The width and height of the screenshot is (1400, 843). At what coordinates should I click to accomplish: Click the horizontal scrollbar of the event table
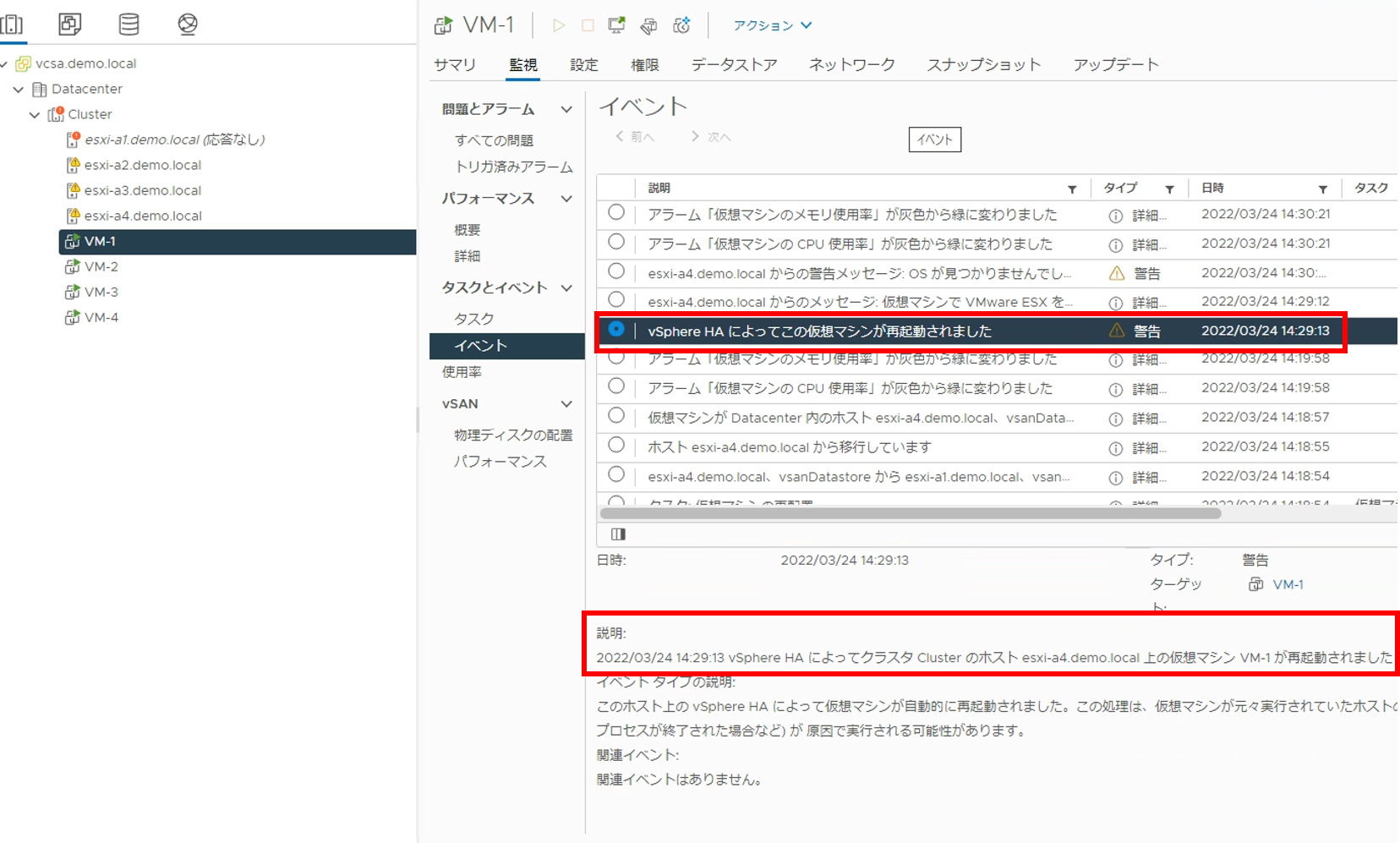point(910,513)
